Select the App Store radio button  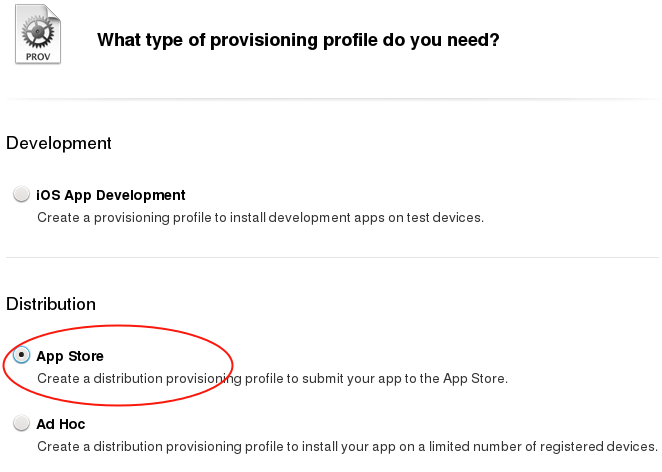point(21,355)
